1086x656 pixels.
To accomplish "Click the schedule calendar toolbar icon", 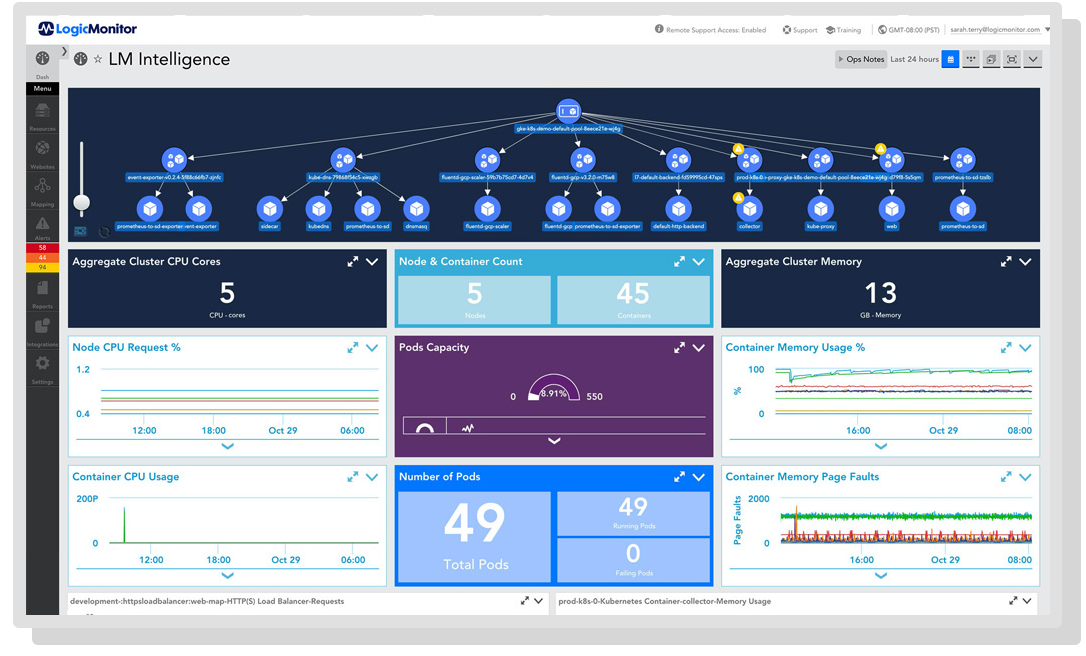I will tap(951, 59).
